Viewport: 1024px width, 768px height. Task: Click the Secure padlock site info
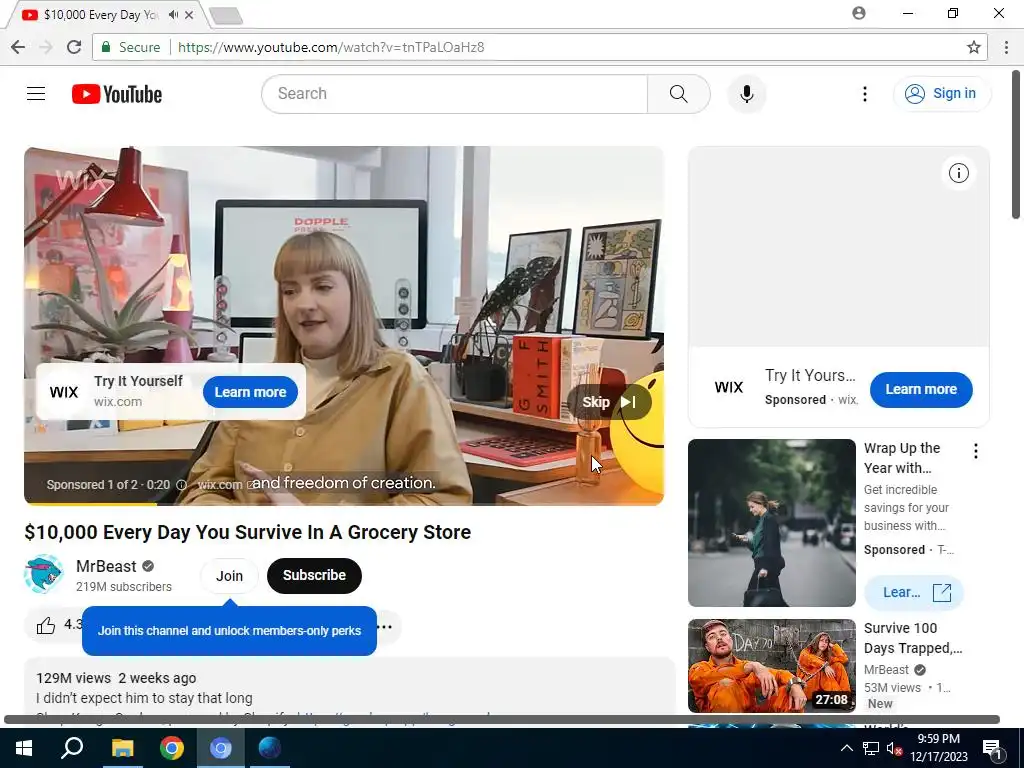[131, 47]
